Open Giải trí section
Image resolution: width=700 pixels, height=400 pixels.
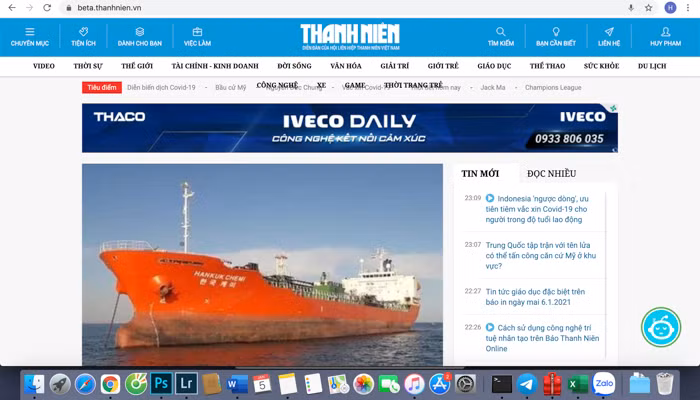click(x=395, y=66)
